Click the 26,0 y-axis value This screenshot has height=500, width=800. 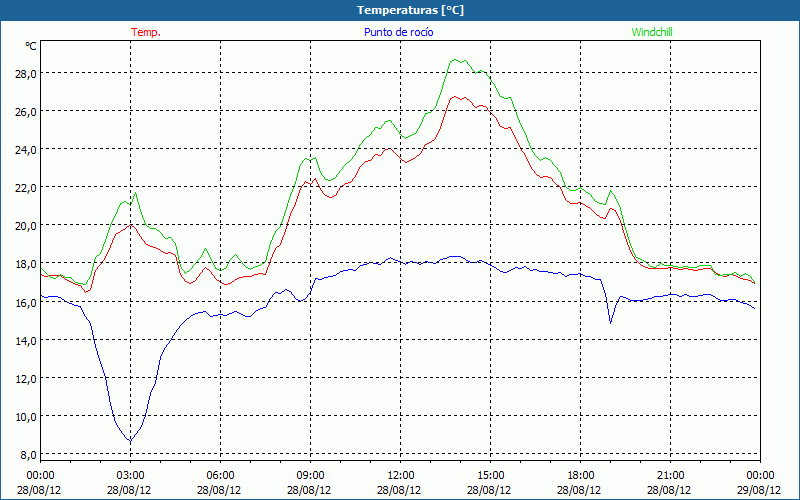pos(26,111)
